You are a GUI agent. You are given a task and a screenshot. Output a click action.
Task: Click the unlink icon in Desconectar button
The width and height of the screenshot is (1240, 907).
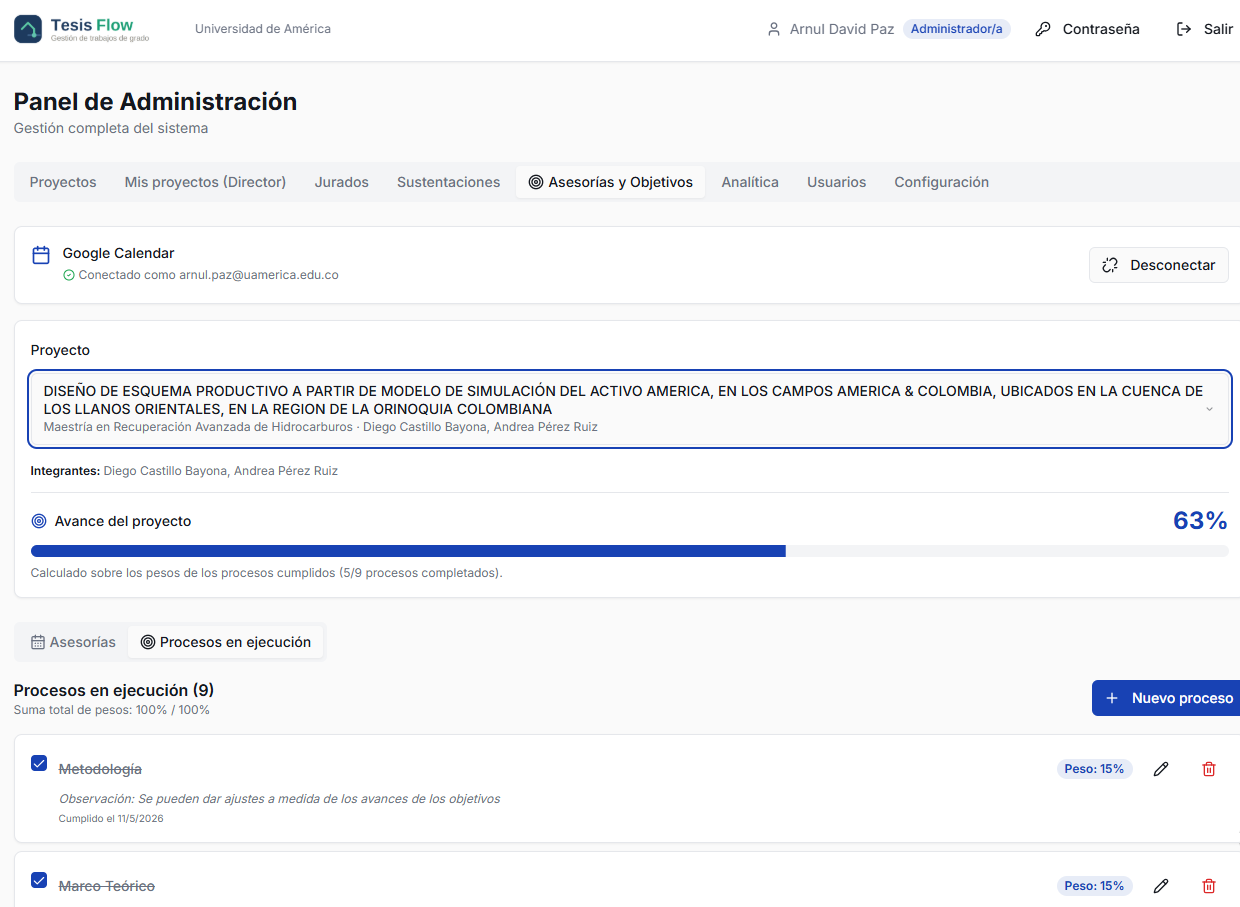[x=1110, y=265]
